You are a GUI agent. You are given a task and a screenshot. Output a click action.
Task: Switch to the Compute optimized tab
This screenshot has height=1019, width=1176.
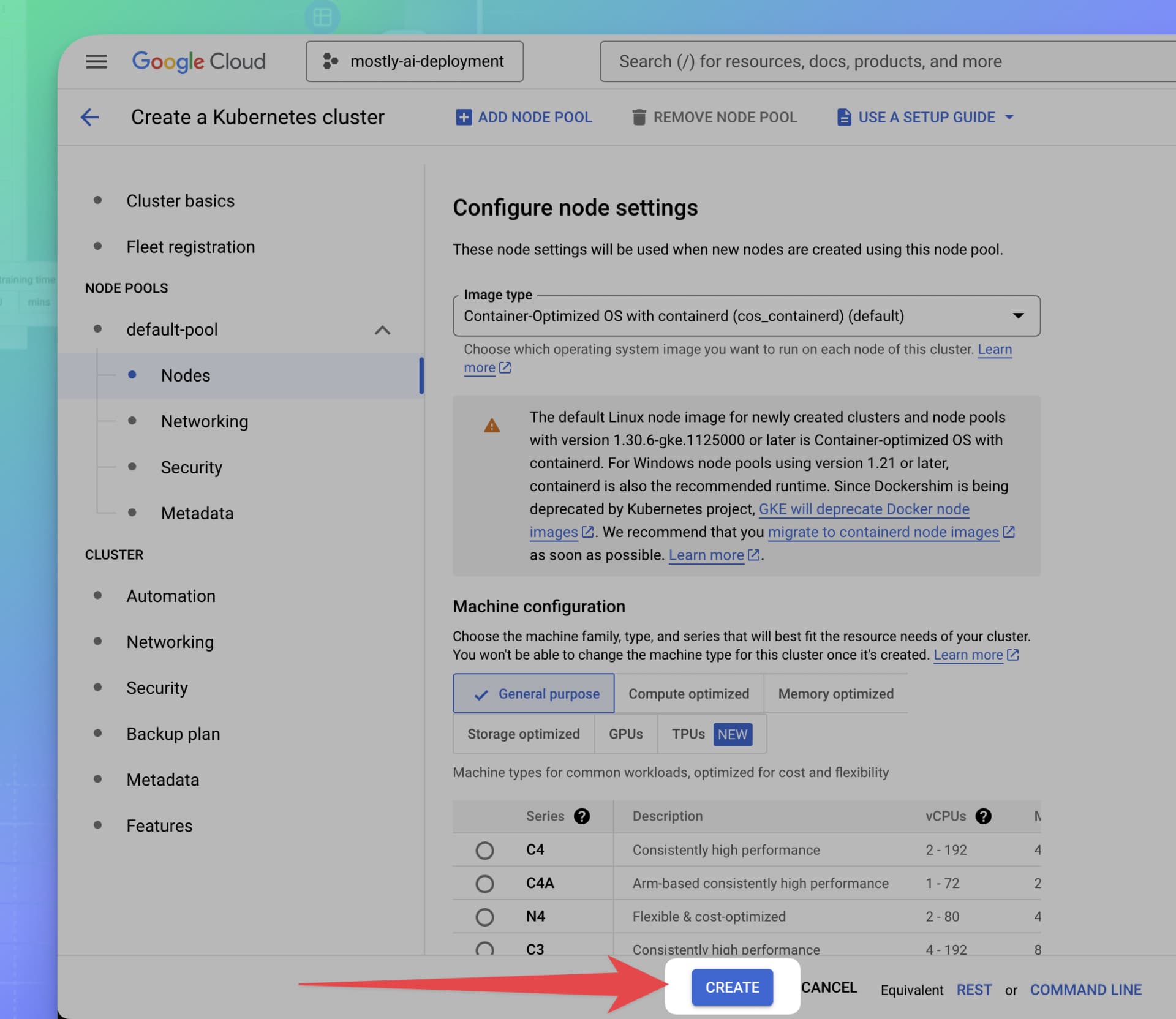689,693
